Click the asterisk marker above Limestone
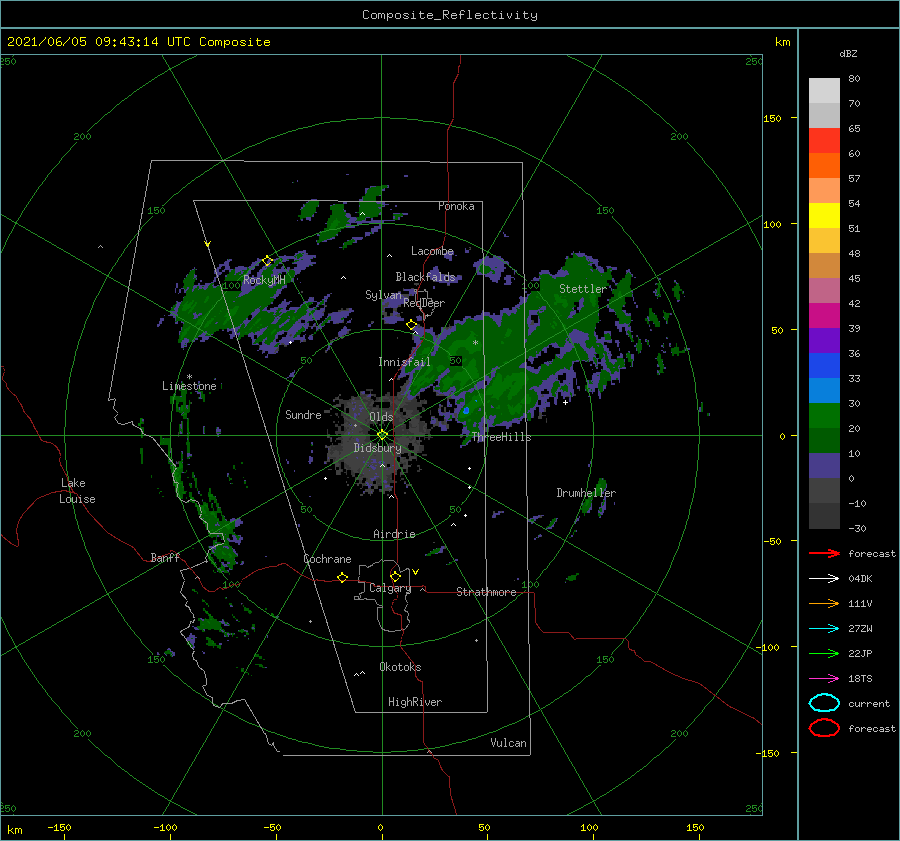Image resolution: width=900 pixels, height=841 pixels. [x=189, y=377]
